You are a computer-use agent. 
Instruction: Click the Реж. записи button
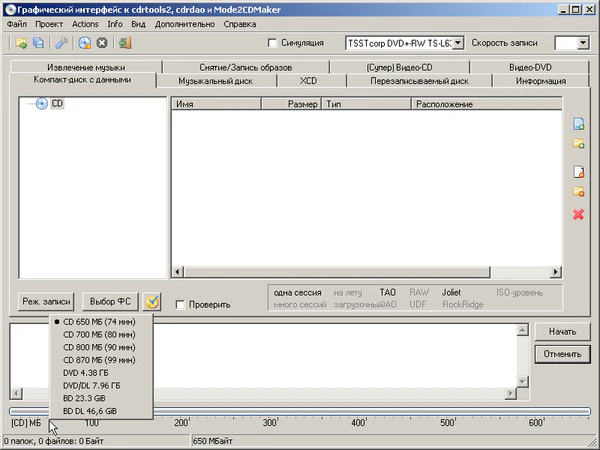tap(46, 301)
